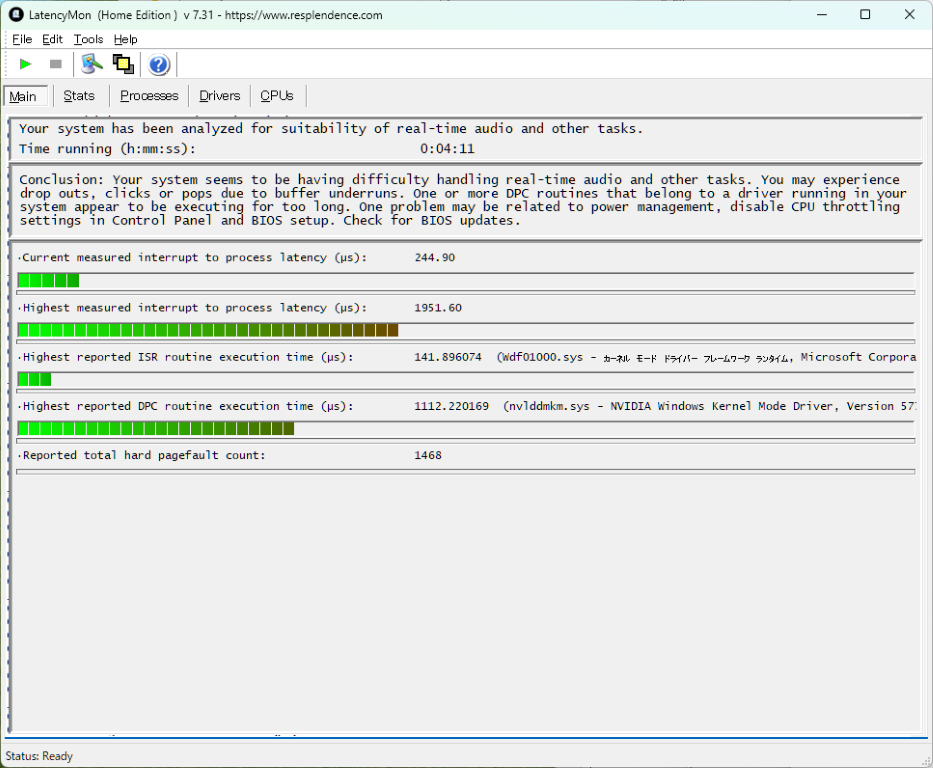Viewport: 933px width, 768px height.
Task: Click the gray stop monitor icon
Action: 55,64
